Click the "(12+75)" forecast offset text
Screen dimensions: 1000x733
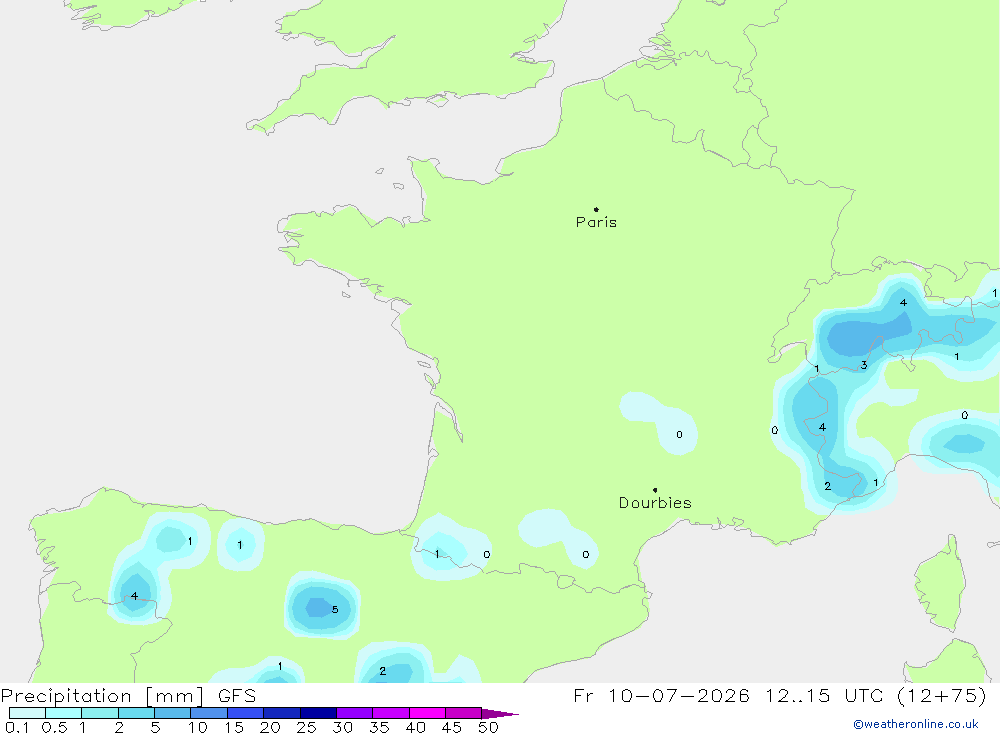tap(941, 695)
